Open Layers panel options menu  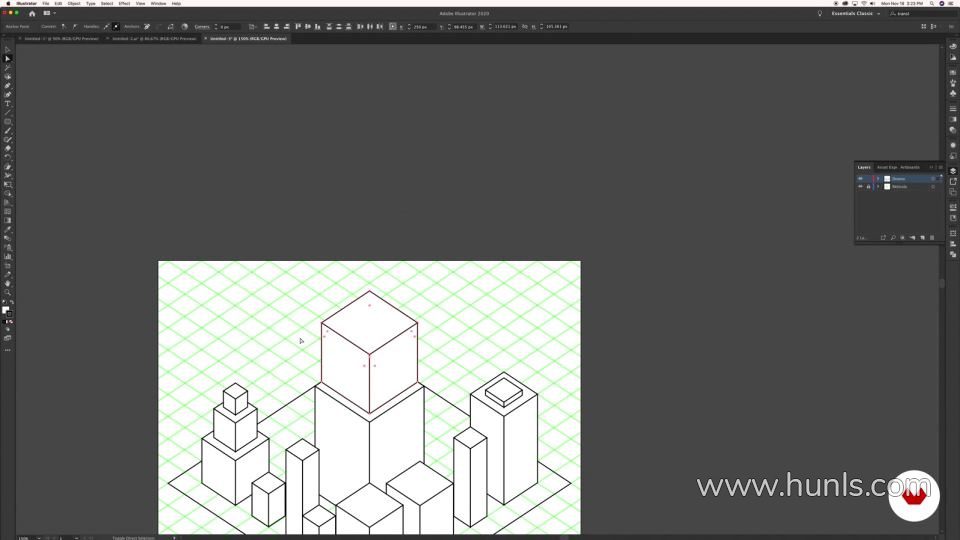[940, 167]
